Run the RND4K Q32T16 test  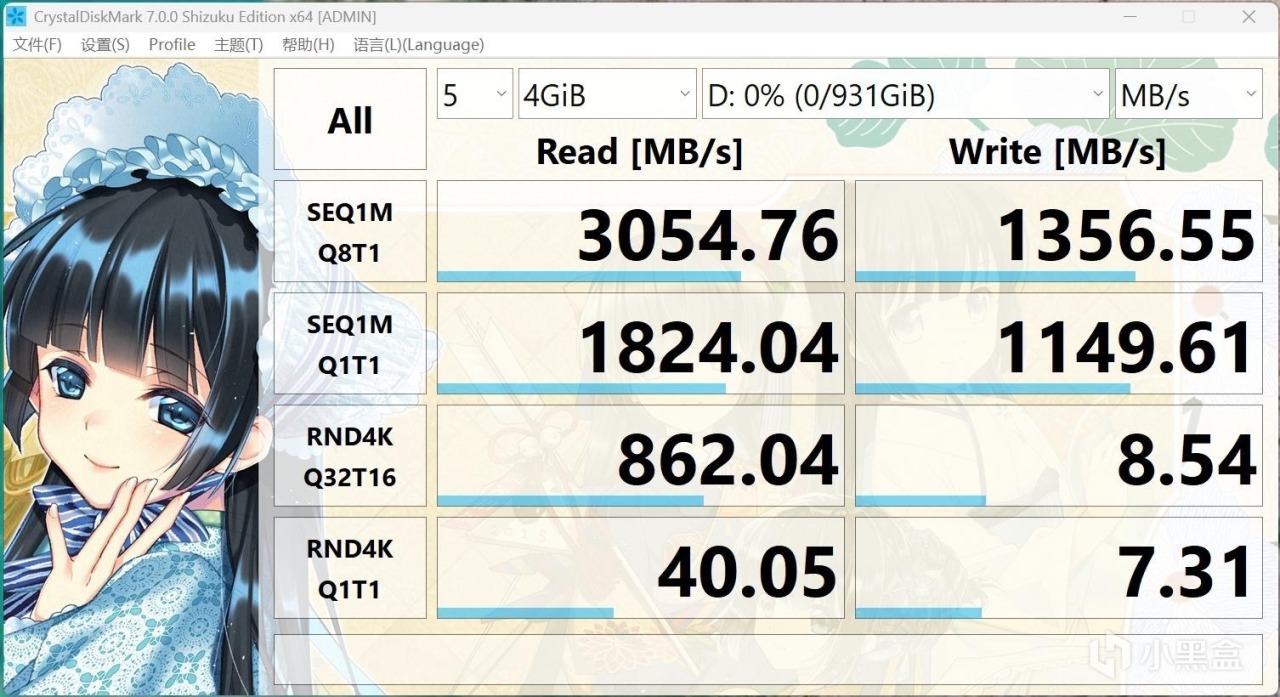click(x=350, y=455)
